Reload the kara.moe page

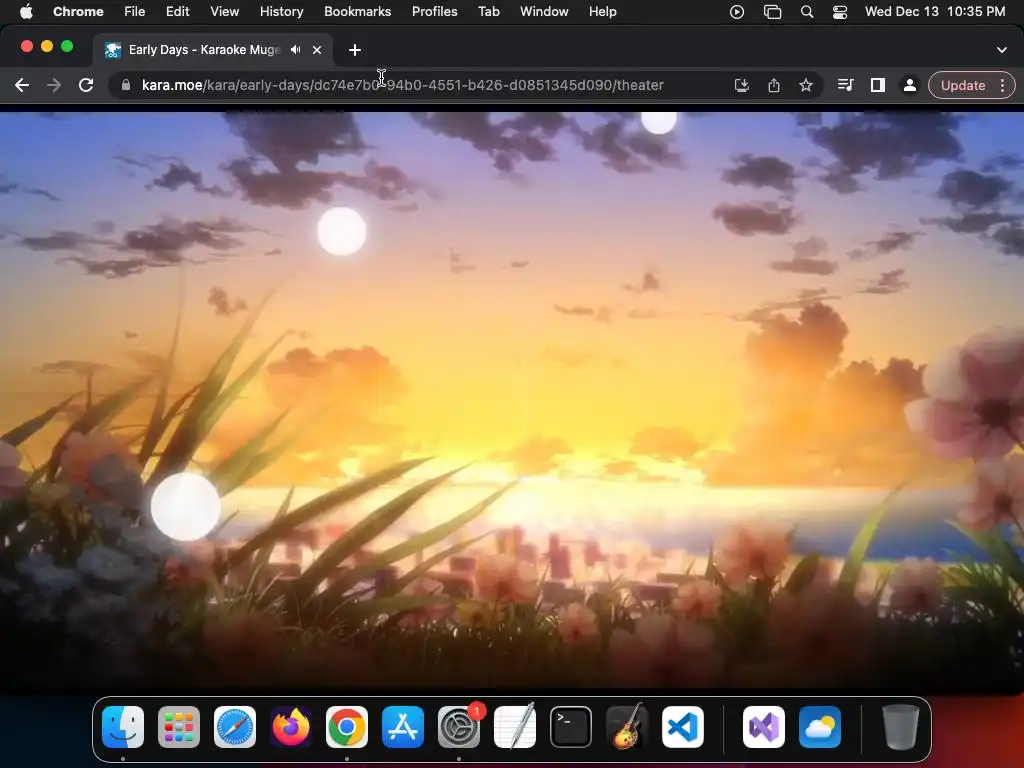click(x=86, y=85)
